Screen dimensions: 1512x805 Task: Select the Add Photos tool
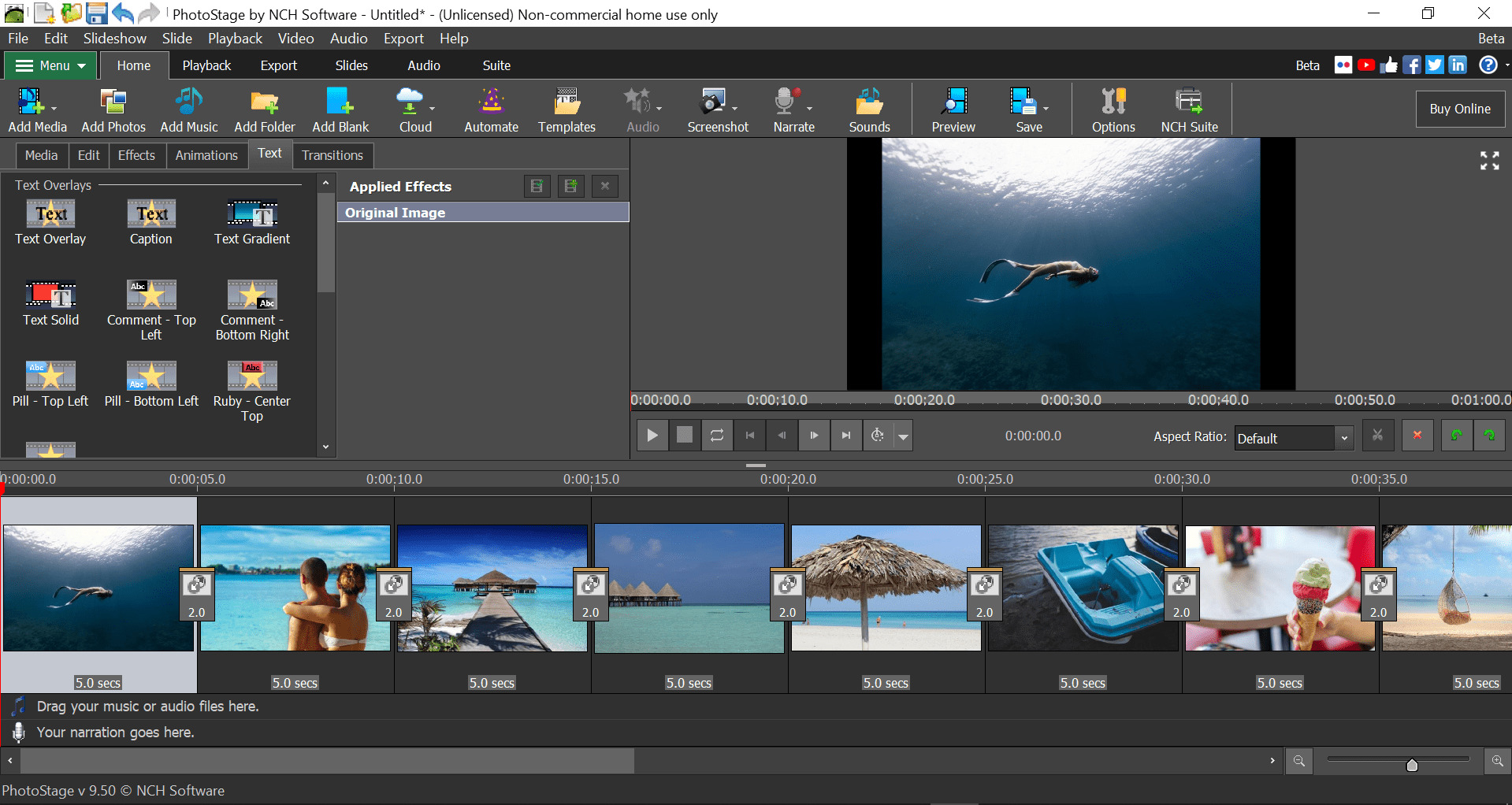(113, 109)
